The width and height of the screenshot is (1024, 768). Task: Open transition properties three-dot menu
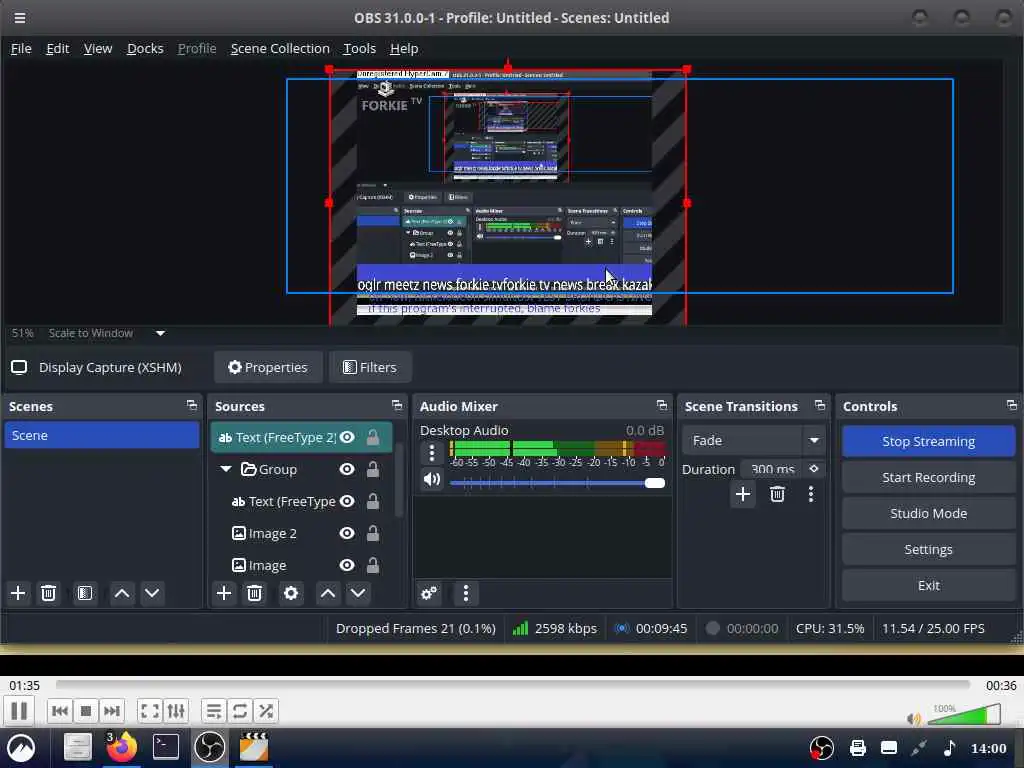(x=811, y=494)
